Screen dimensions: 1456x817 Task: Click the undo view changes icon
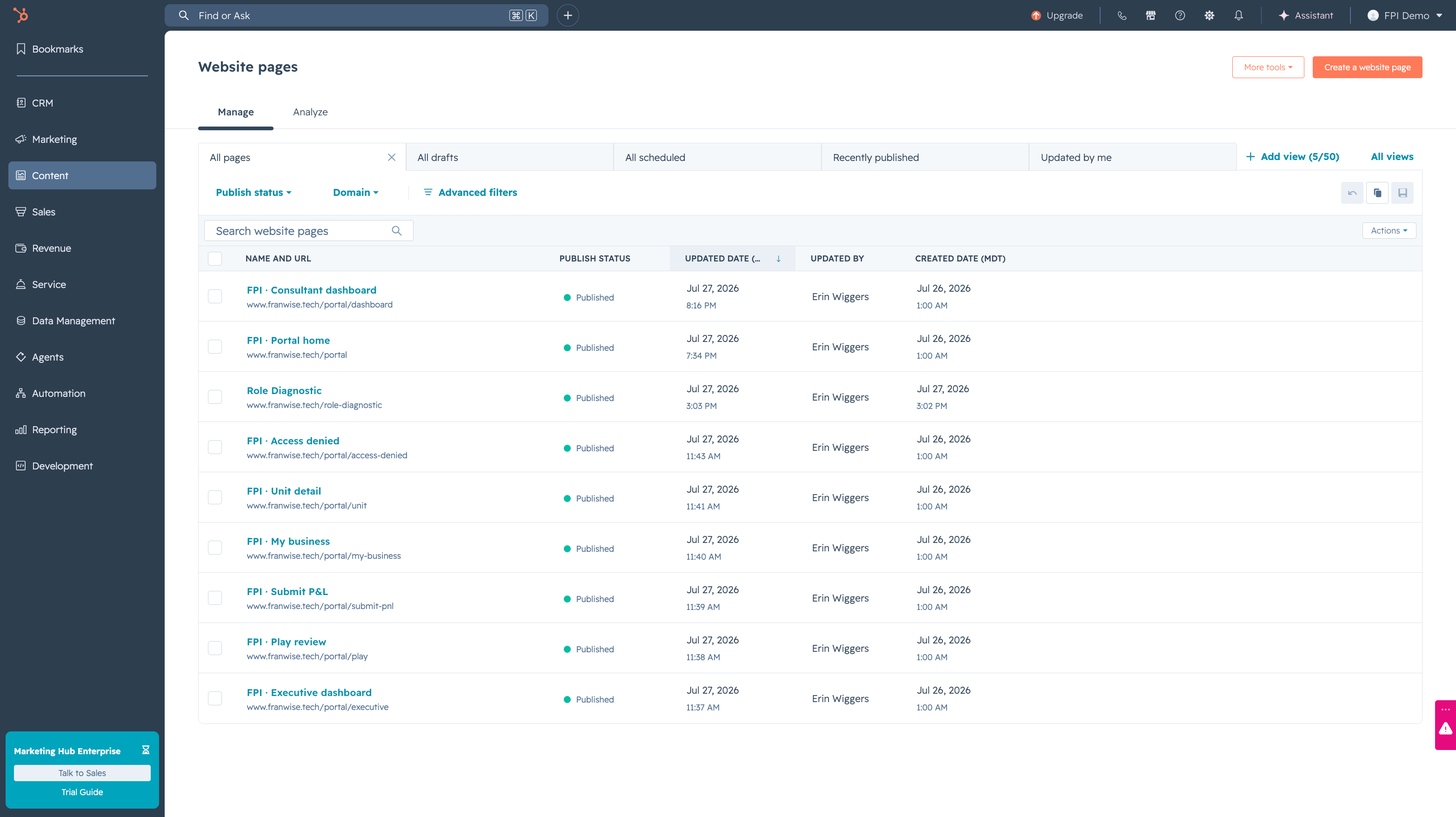point(1352,193)
